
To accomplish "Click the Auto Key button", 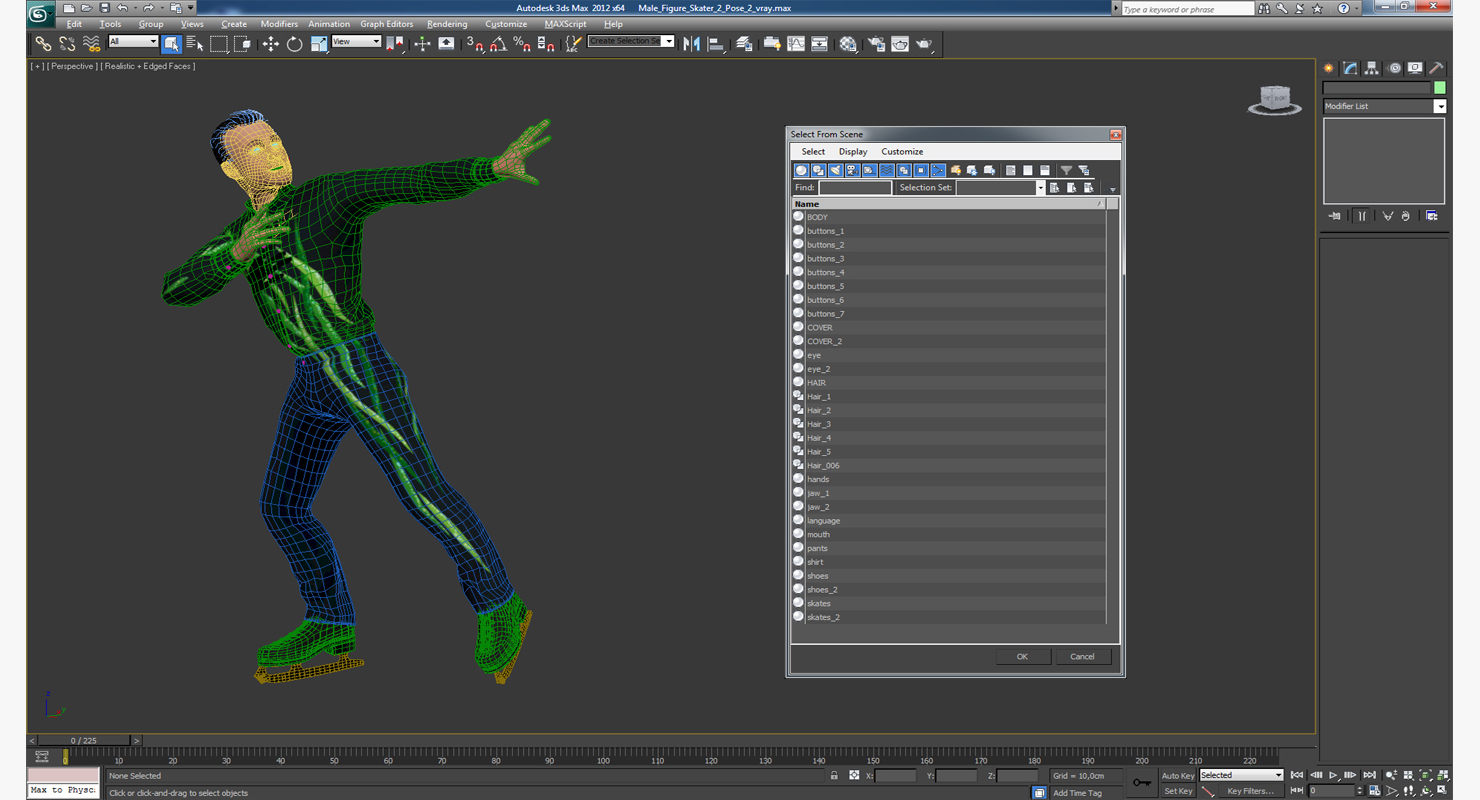I will pyautogui.click(x=1178, y=776).
